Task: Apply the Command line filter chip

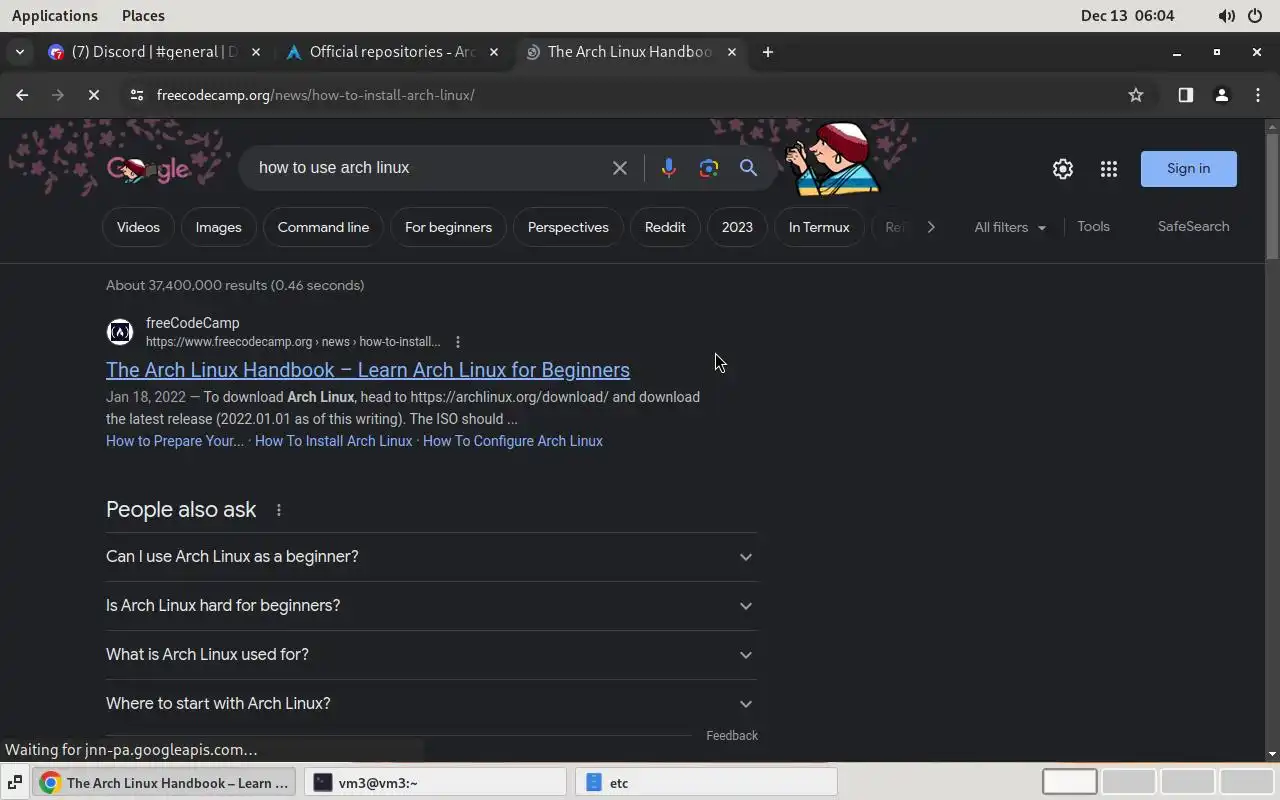Action: click(x=323, y=227)
